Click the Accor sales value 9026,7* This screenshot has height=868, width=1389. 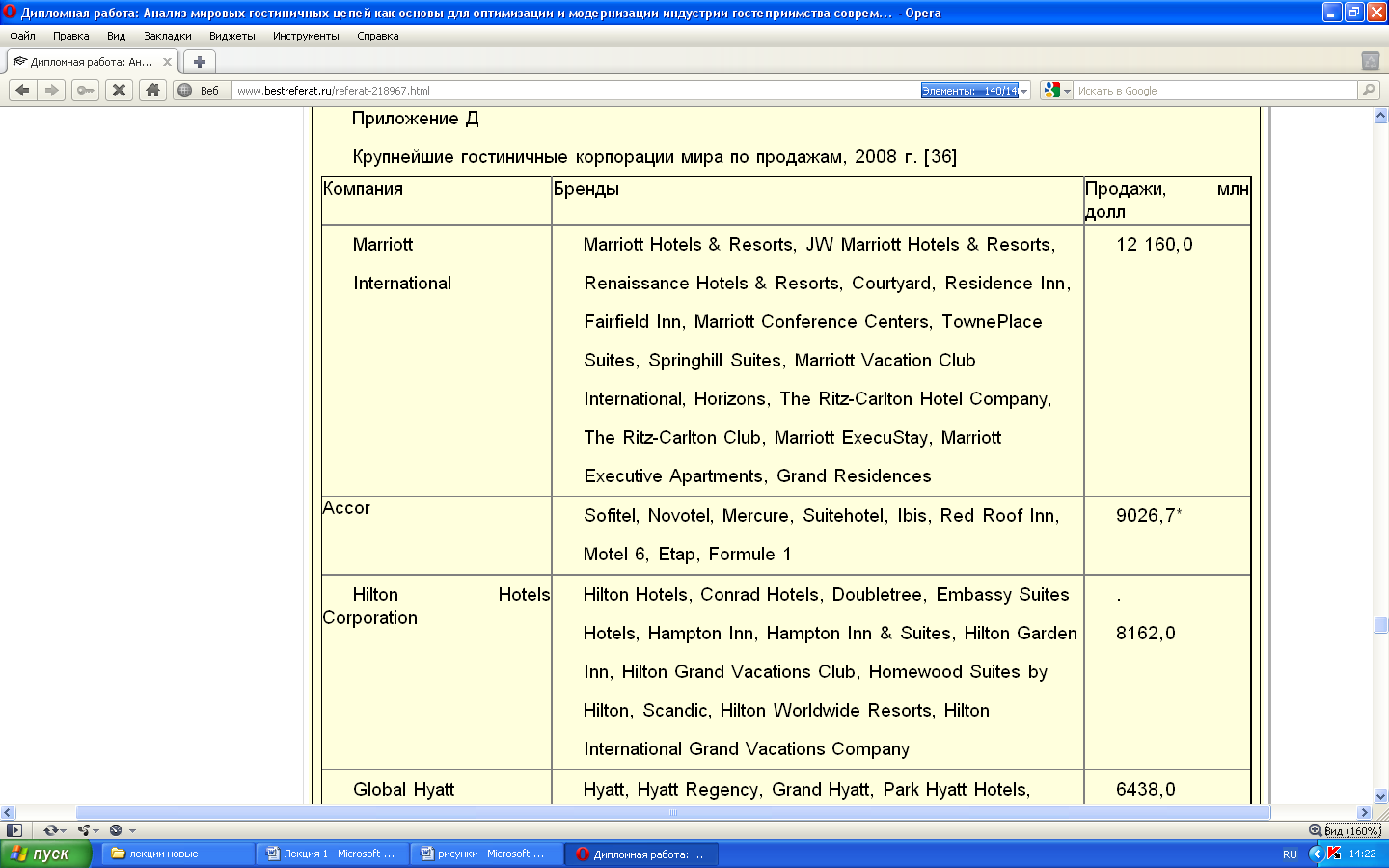[1149, 516]
